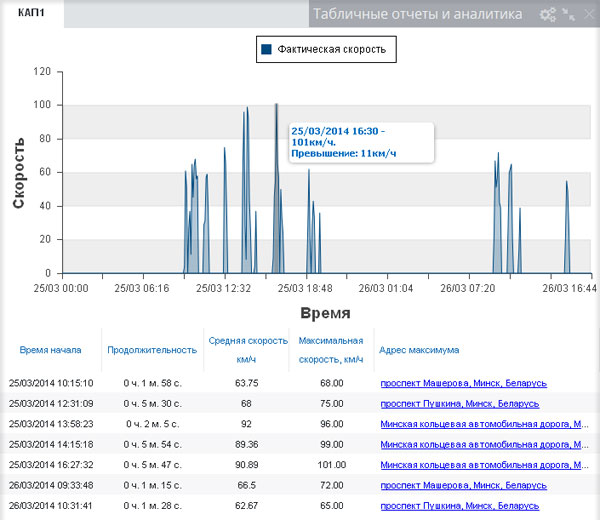Image resolution: width=600 pixels, height=520 pixels.
Task: Open the first проспект Машерова address link
Action: 458,383
